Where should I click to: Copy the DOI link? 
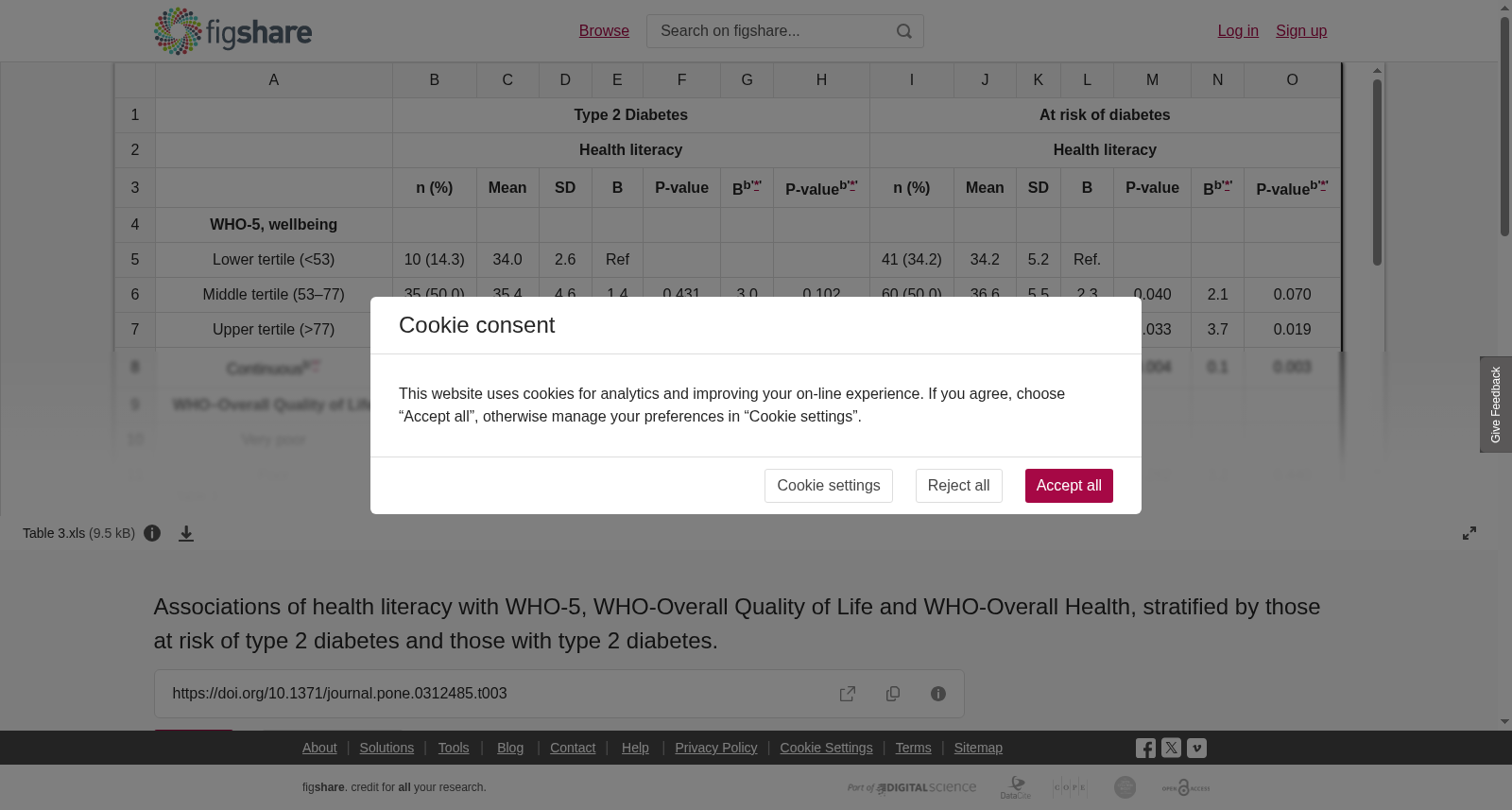tap(893, 694)
